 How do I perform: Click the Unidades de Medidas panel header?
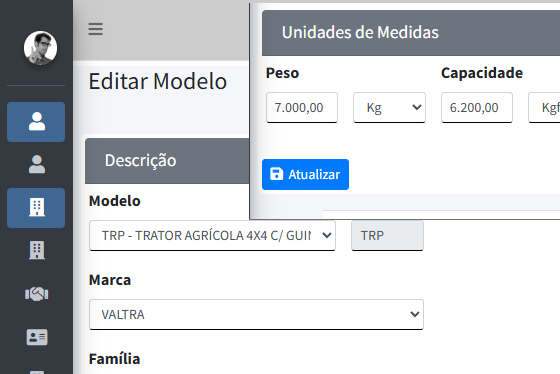click(411, 33)
